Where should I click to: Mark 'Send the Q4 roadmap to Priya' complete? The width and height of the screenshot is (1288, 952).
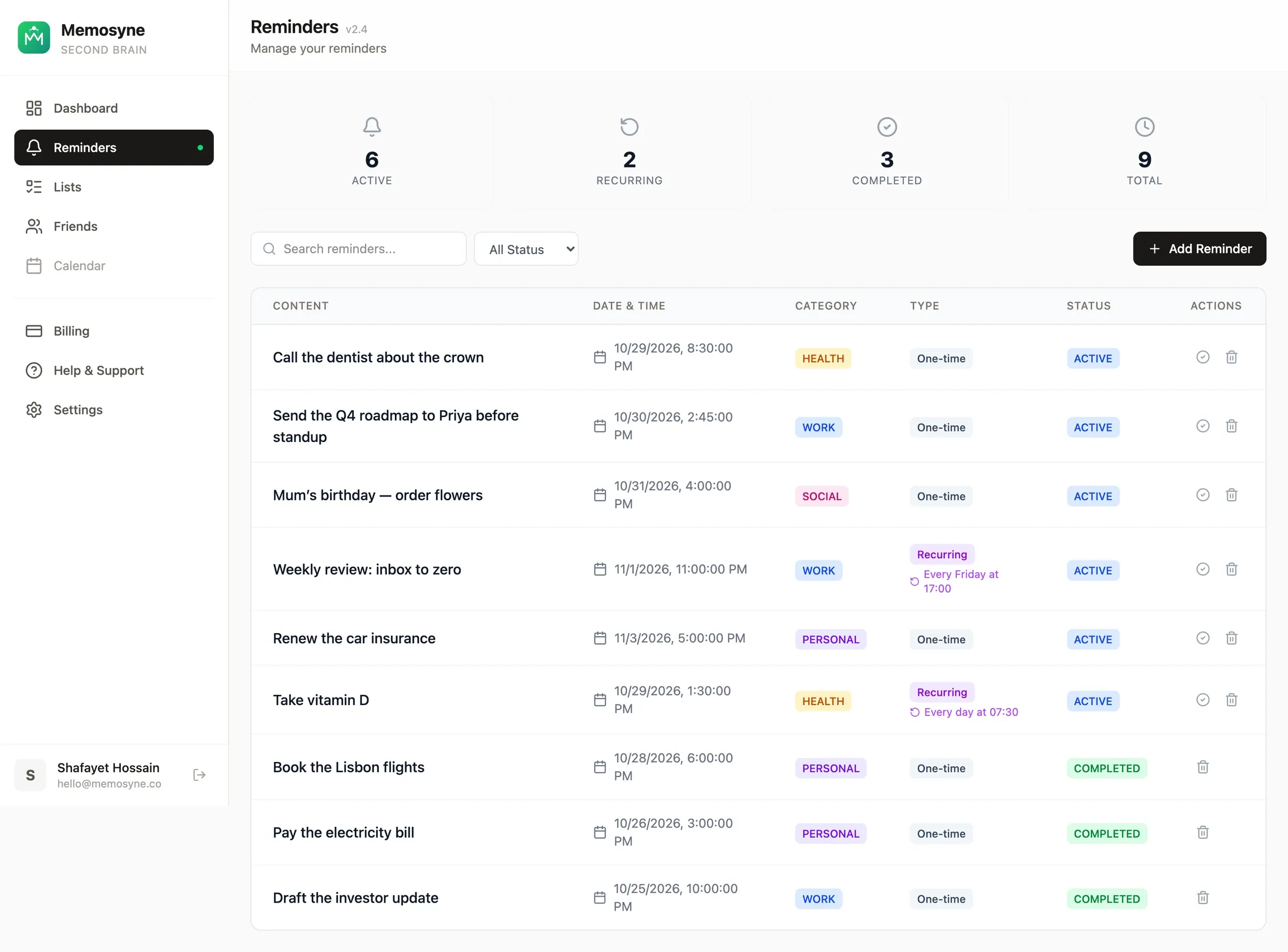[1203, 426]
